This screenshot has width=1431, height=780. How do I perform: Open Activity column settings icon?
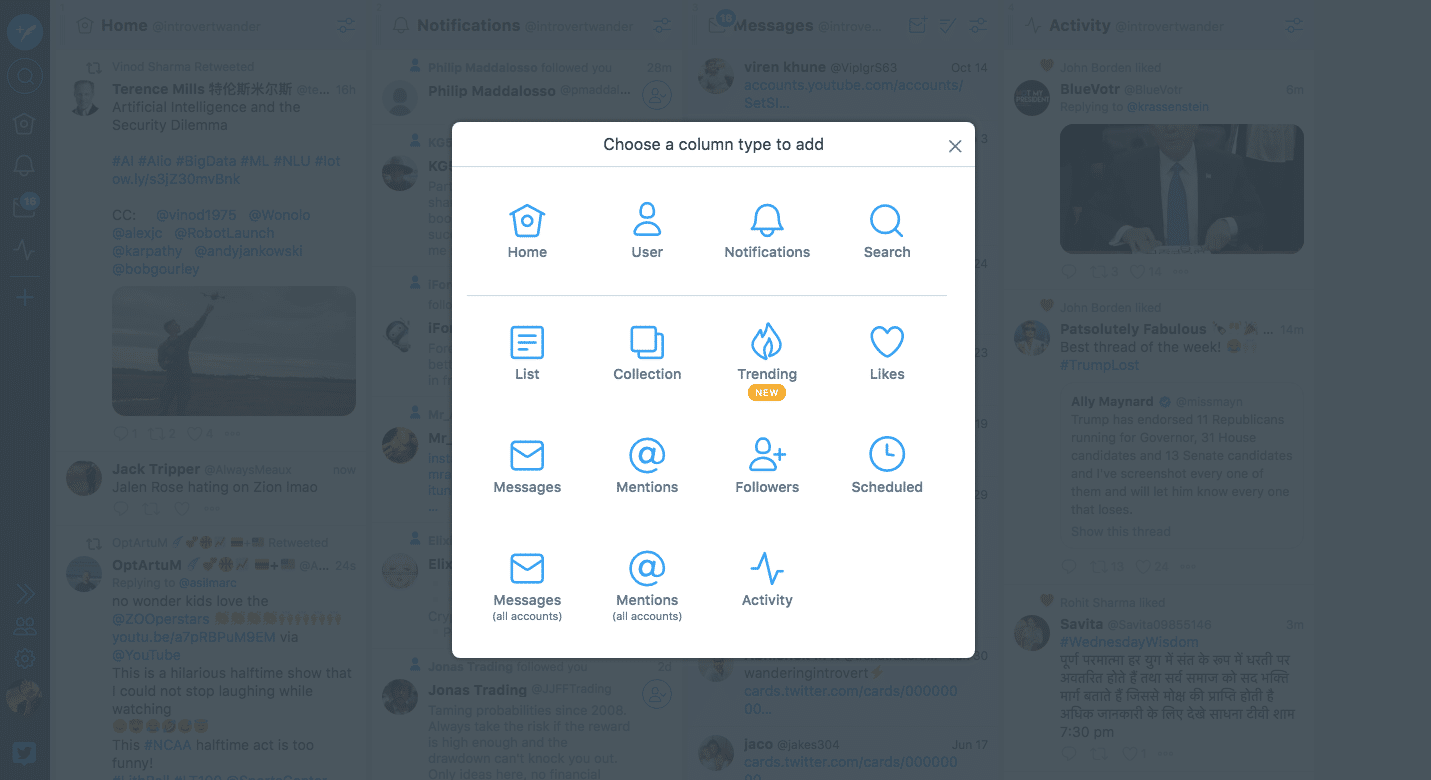coord(1293,26)
